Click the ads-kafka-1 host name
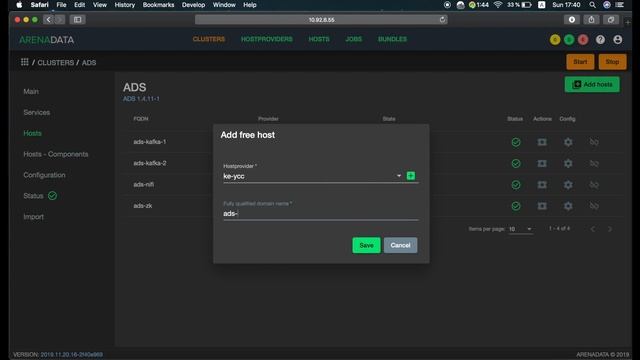The height and width of the screenshot is (360, 640). pyautogui.click(x=149, y=142)
